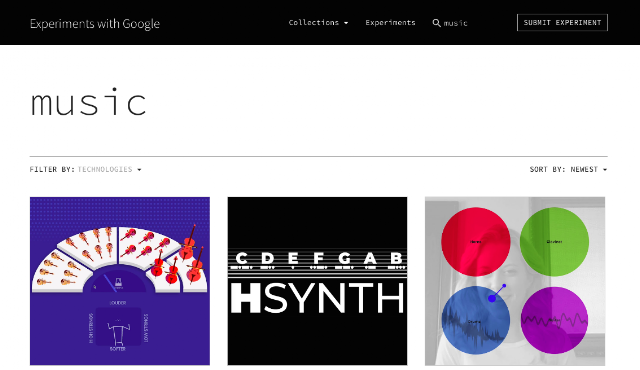Viewport: 640px width, 370px height.
Task: Open the Experiments with Google home link
Action: (95, 24)
